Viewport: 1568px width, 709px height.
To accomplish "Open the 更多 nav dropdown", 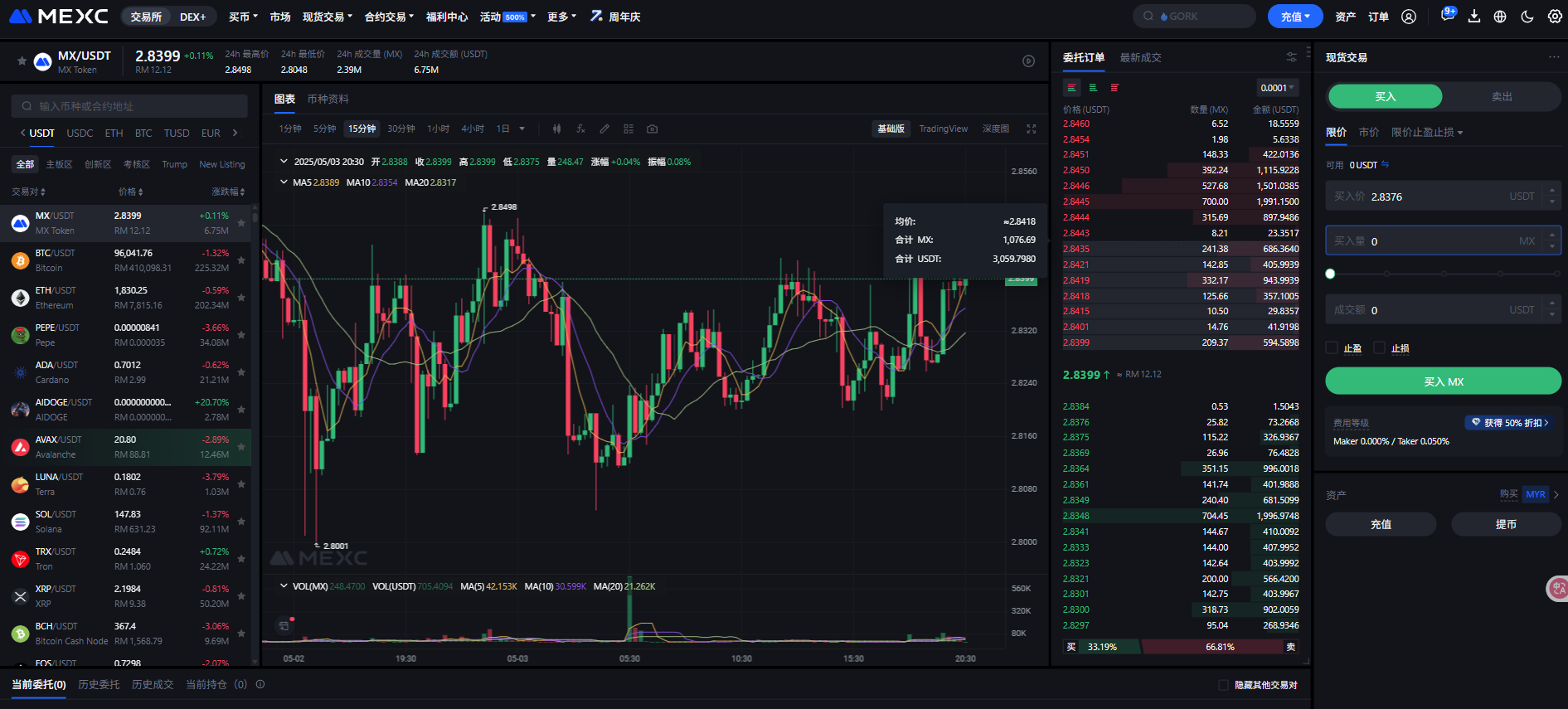I will click(x=561, y=17).
